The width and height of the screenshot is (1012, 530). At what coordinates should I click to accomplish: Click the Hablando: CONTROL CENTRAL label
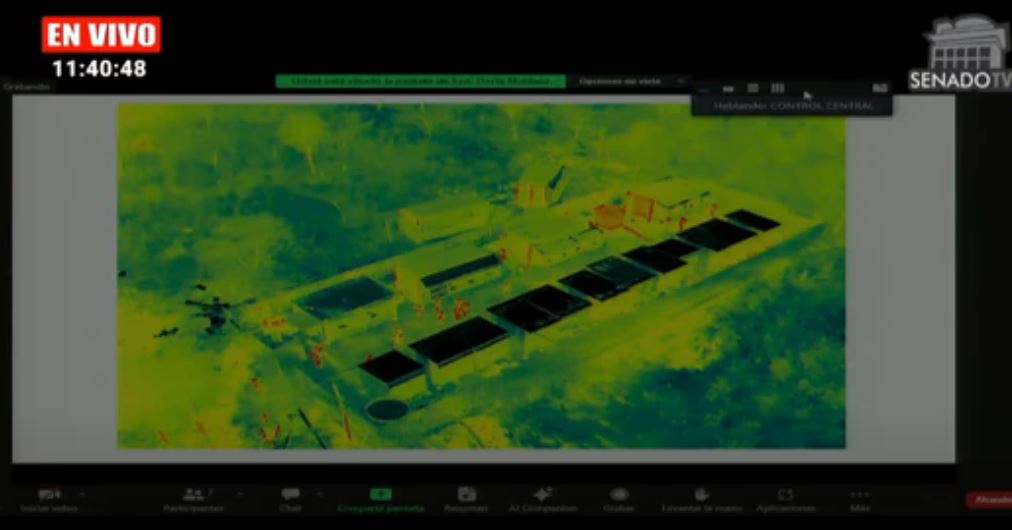coord(793,106)
